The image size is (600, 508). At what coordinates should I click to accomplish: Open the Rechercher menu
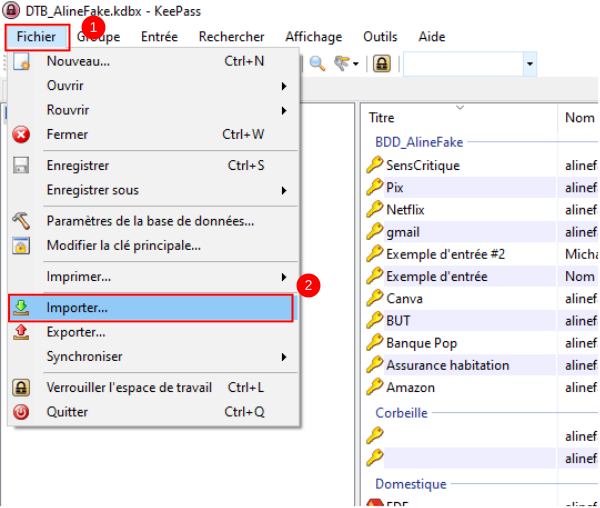pos(231,37)
